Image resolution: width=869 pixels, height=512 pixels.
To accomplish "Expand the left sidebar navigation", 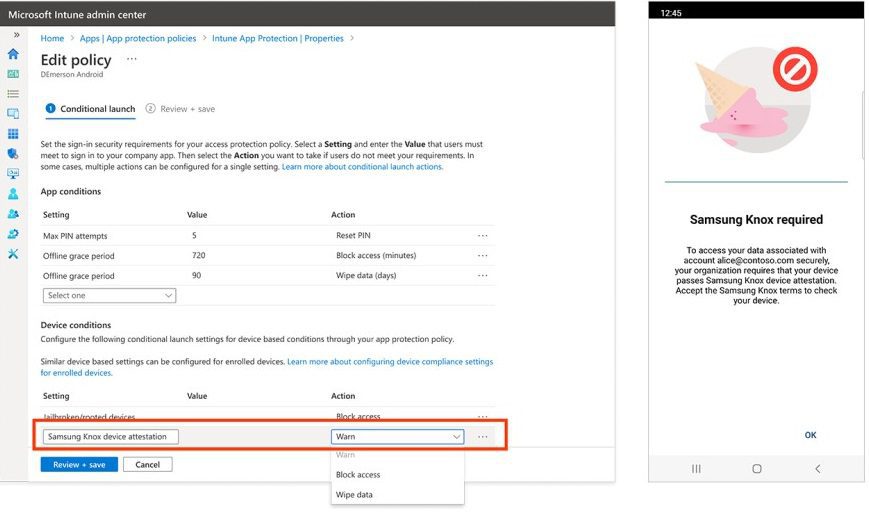I will click(16, 35).
